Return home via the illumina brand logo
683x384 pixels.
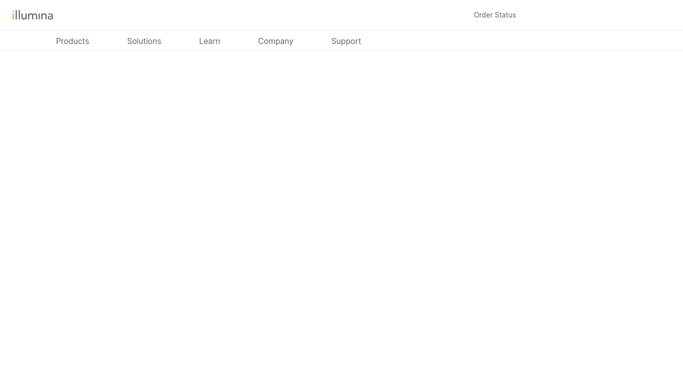coord(33,15)
